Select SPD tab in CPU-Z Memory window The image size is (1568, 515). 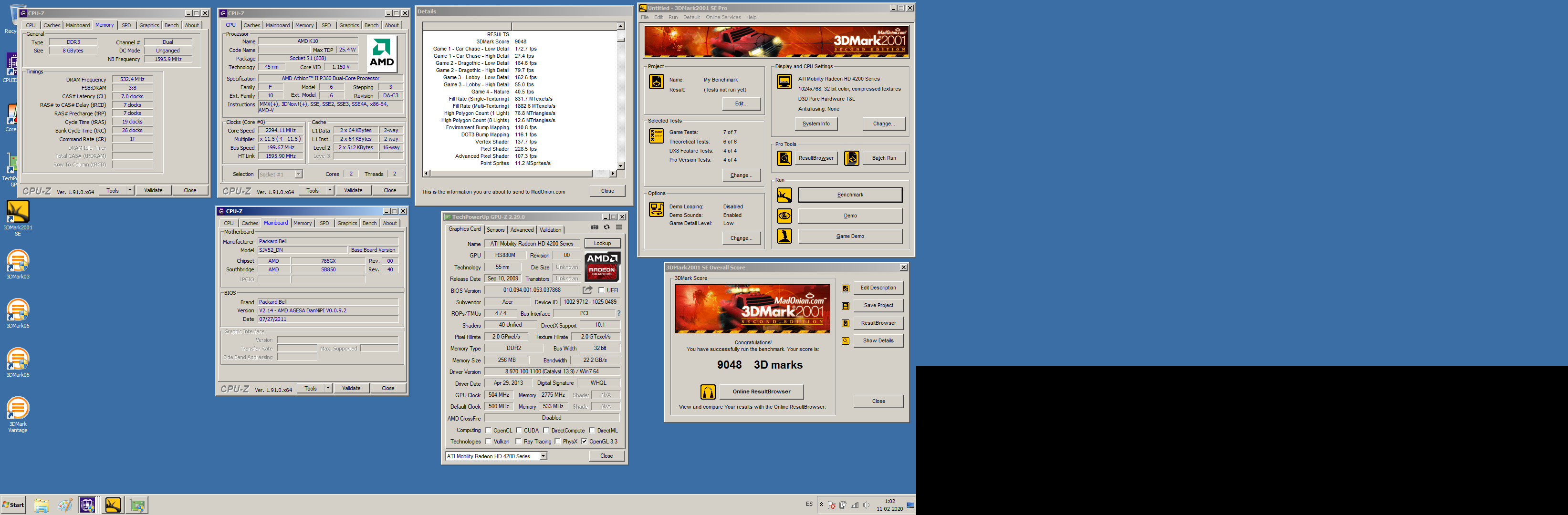[x=126, y=26]
